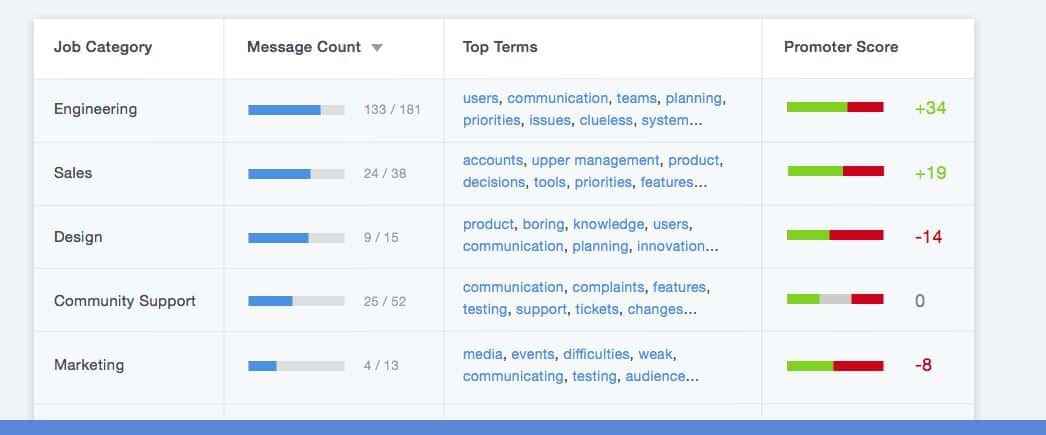Click the Marketing job category label

coord(89,365)
